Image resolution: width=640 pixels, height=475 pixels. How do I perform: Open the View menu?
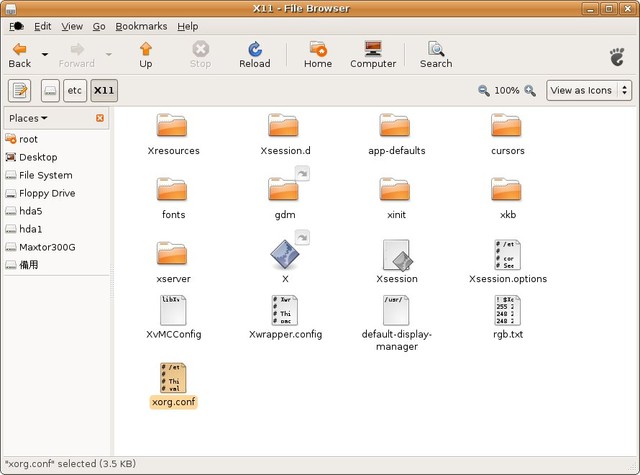(x=72, y=26)
